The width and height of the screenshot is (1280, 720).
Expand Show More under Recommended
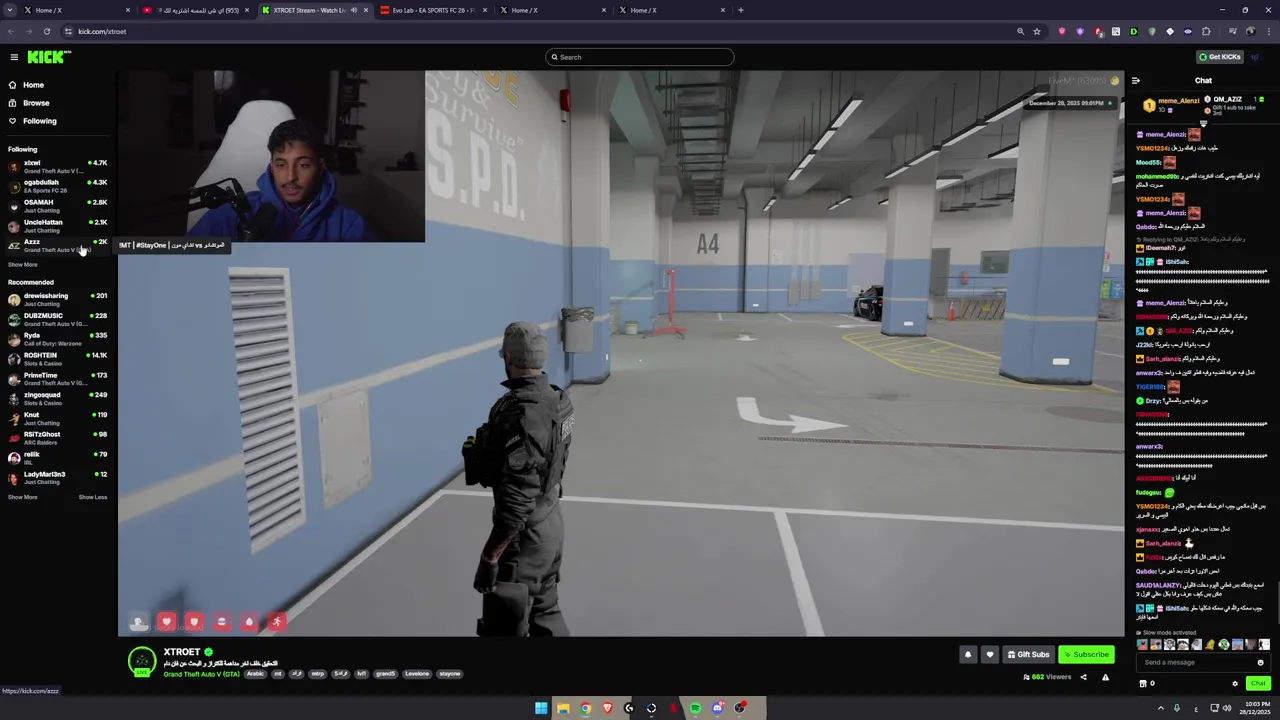click(x=22, y=497)
